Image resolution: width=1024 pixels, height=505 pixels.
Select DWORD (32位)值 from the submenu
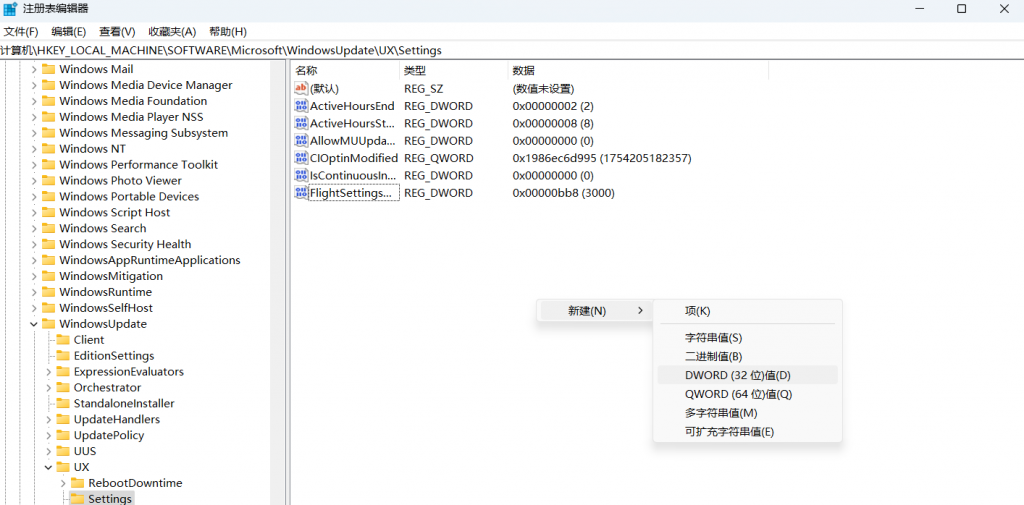pyautogui.click(x=737, y=375)
